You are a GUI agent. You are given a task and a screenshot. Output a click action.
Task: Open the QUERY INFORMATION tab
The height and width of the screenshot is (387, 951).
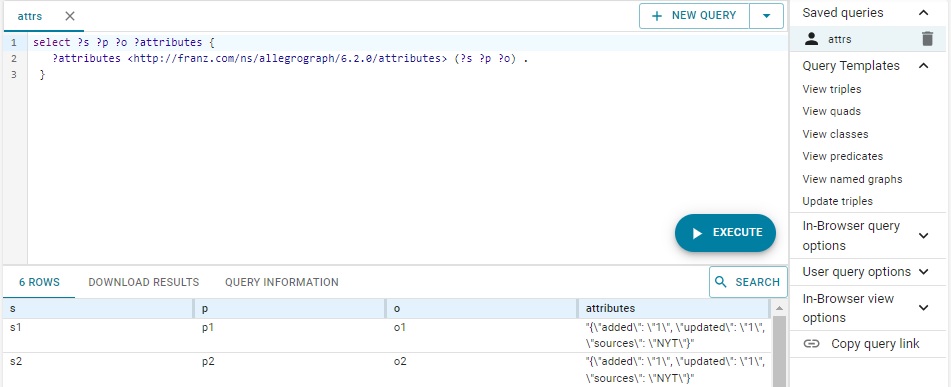pos(282,282)
